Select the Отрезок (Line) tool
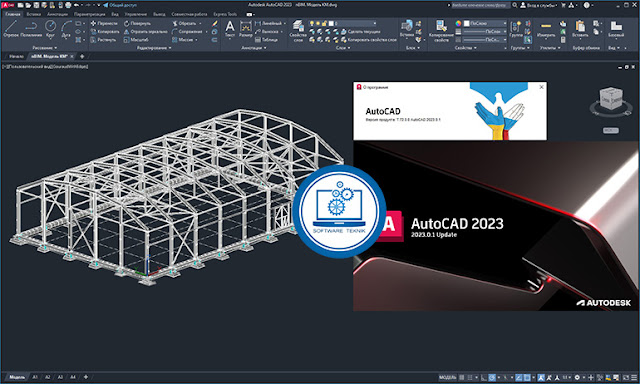This screenshot has height=384, width=640. point(11,29)
